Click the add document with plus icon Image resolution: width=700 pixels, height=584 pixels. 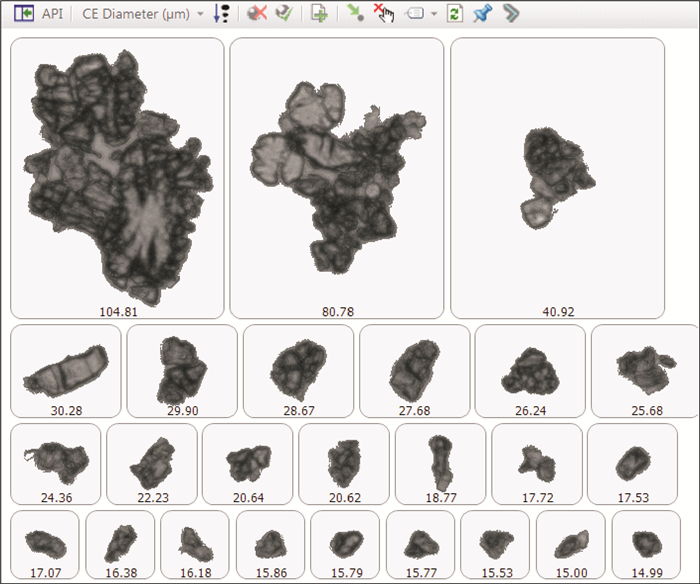[319, 15]
